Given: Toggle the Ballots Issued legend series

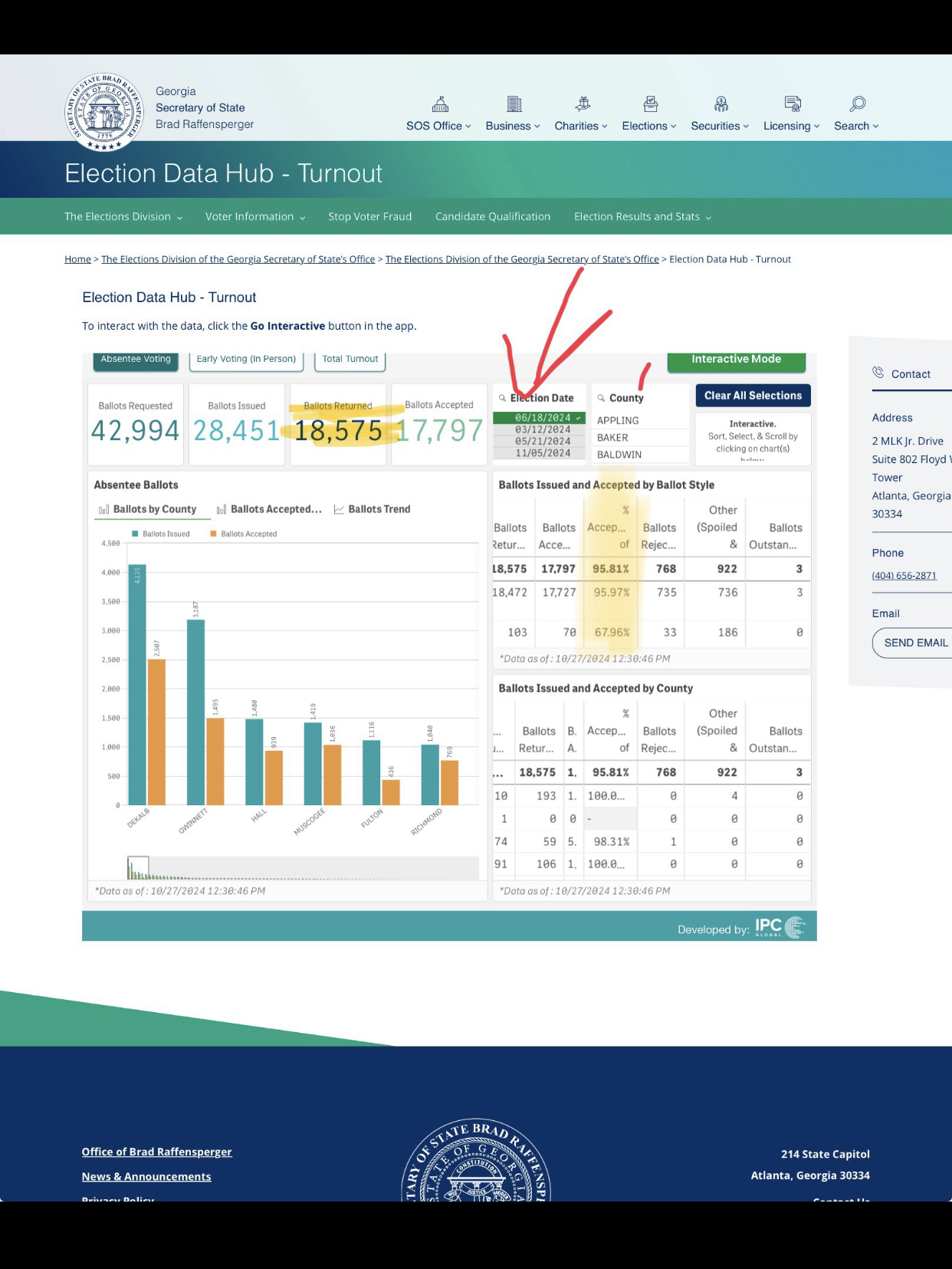Looking at the screenshot, I should 161,534.
